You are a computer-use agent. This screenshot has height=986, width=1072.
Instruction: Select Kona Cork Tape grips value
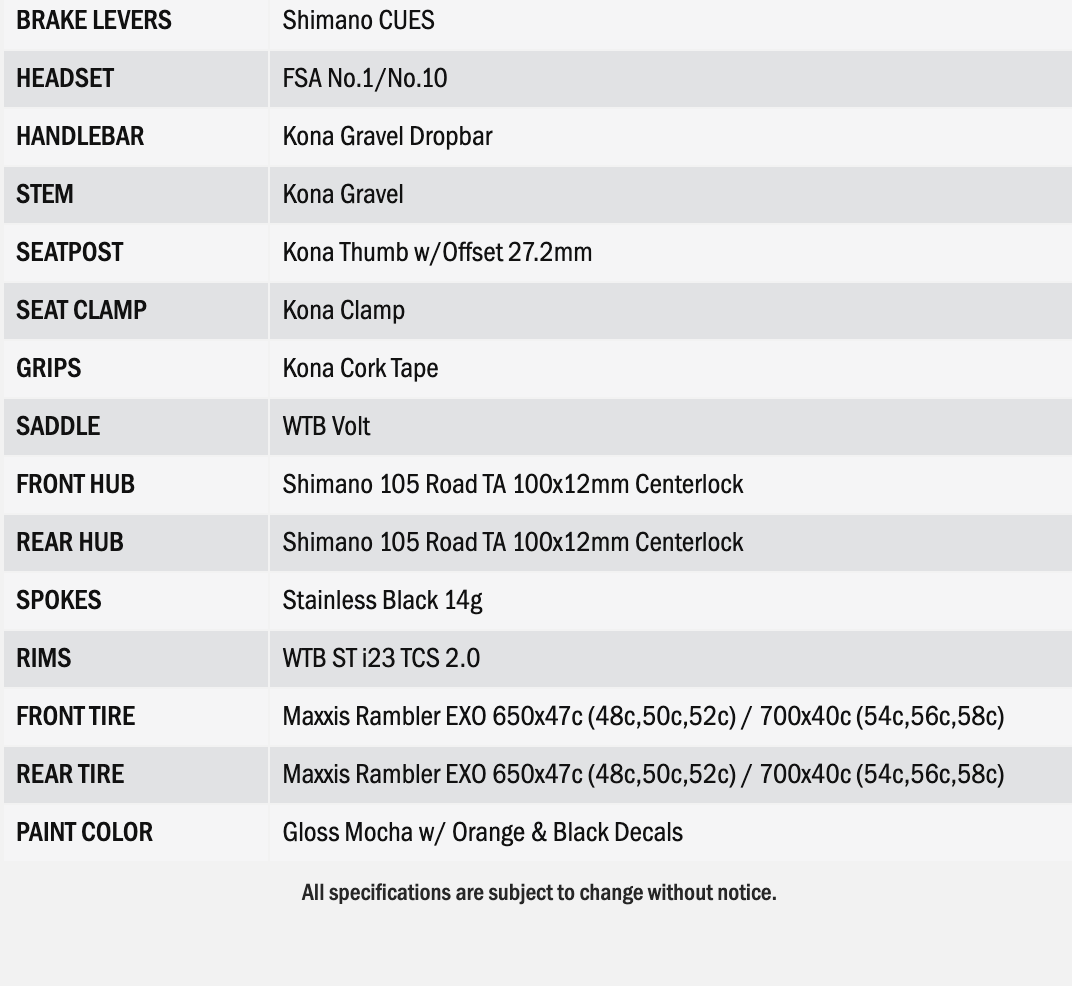point(360,369)
